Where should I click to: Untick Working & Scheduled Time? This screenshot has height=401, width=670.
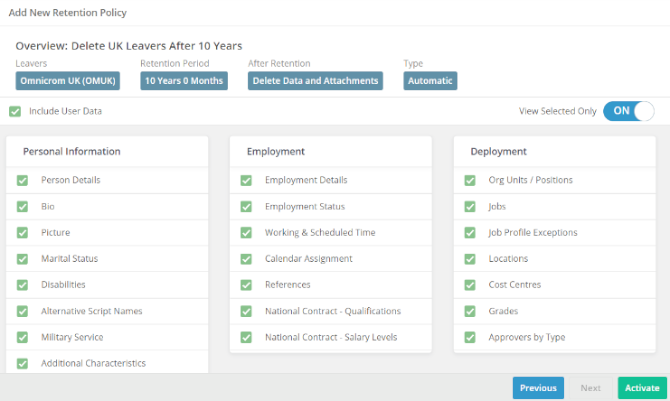tap(246, 233)
